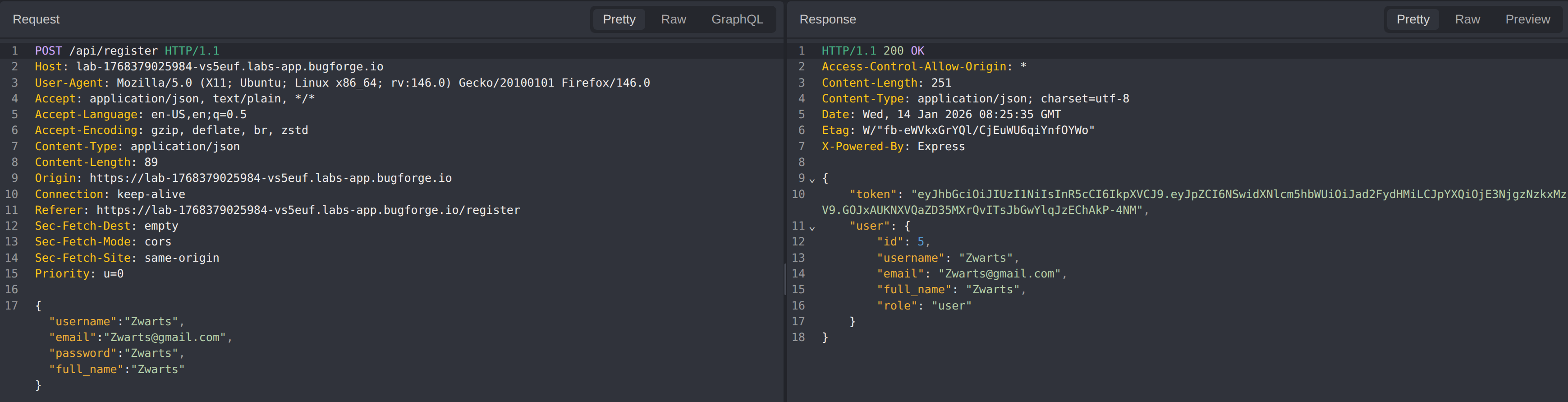This screenshot has height=402, width=1568.
Task: Select the response Pretty view tab
Action: (x=1412, y=19)
